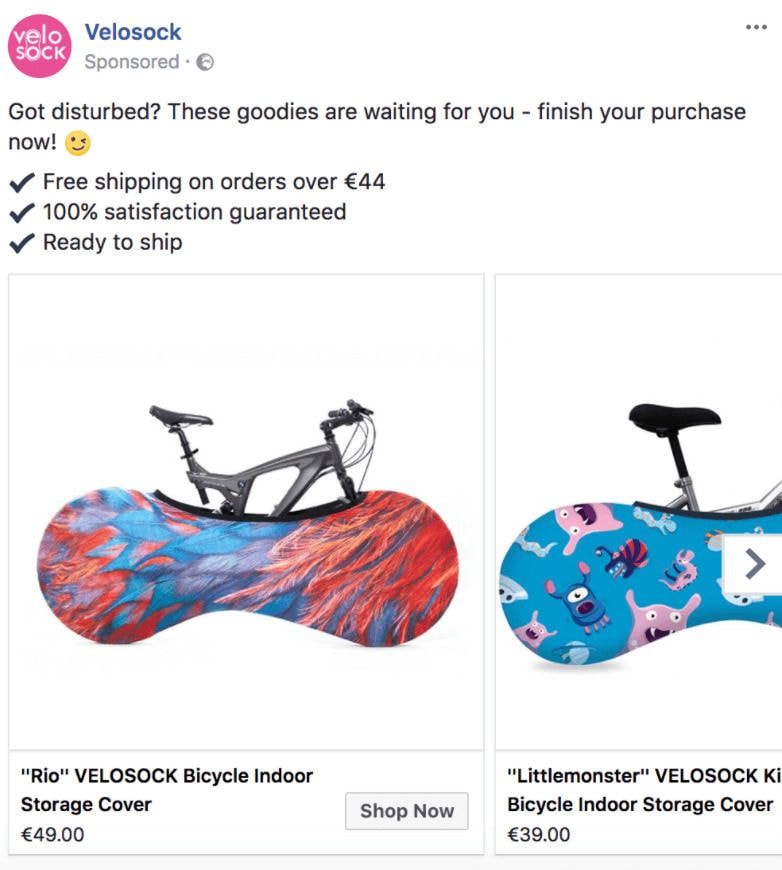Click the 100% satisfaction guaranteed line
This screenshot has width=782, height=870.
coord(194,212)
